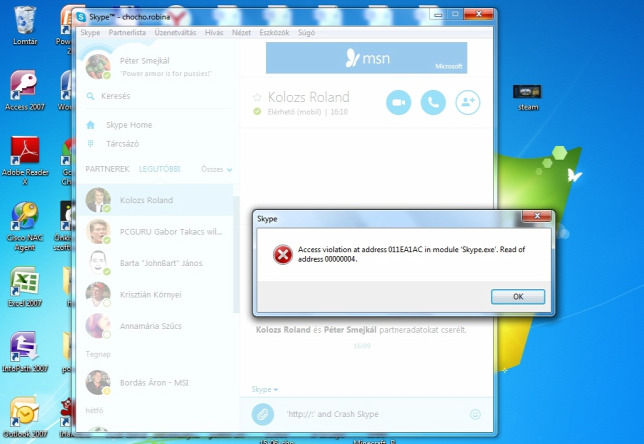
Task: Select Bordás Áron - MSI contact
Action: [x=155, y=383]
